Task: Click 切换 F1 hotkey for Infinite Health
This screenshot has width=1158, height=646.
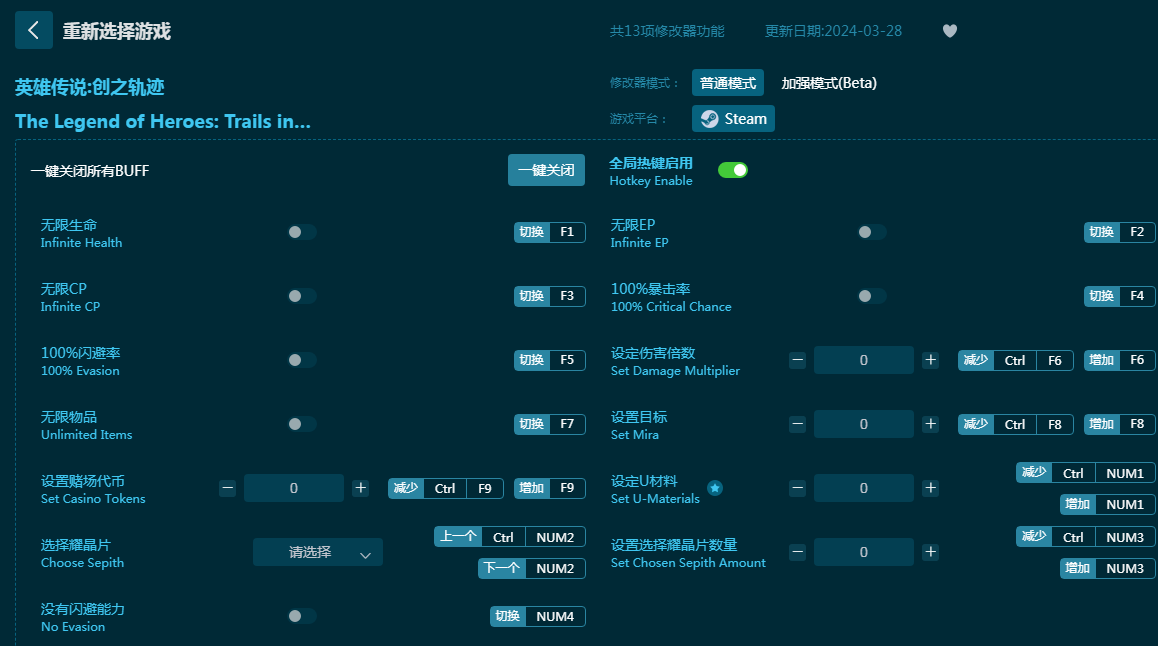Action: click(549, 232)
